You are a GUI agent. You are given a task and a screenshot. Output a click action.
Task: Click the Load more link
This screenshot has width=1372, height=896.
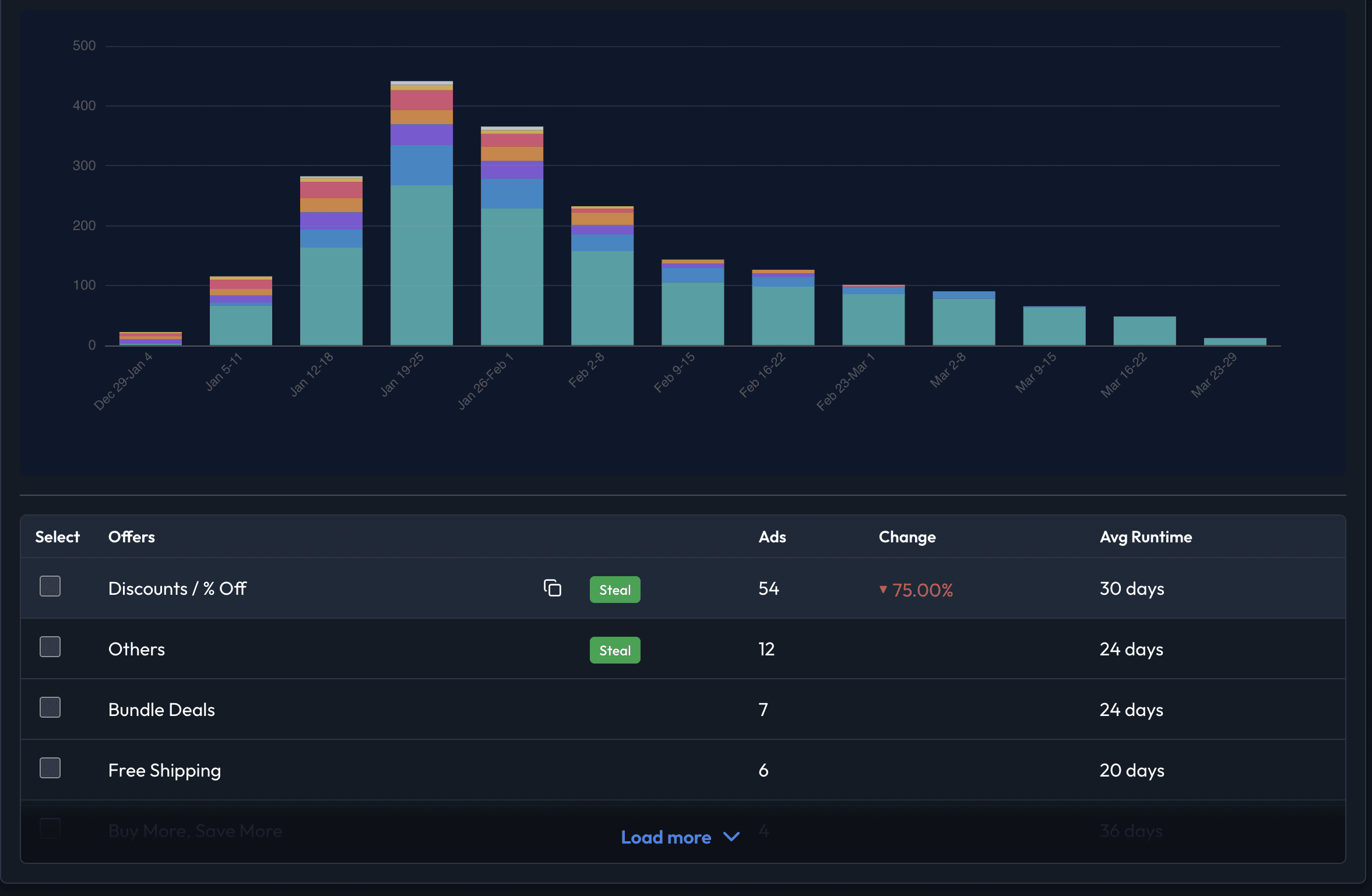point(666,837)
